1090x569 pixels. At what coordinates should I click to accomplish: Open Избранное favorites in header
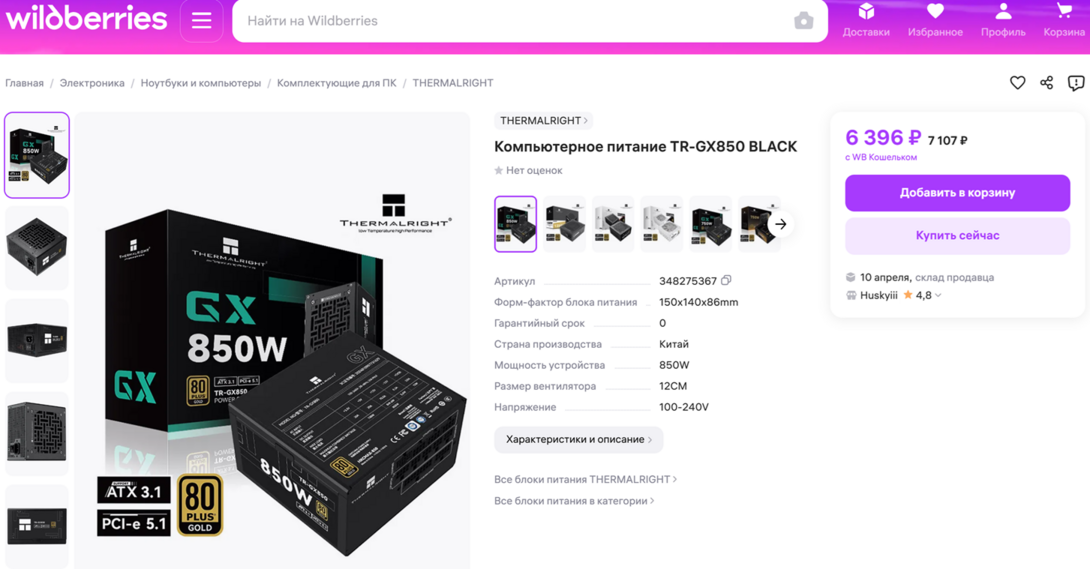935,20
